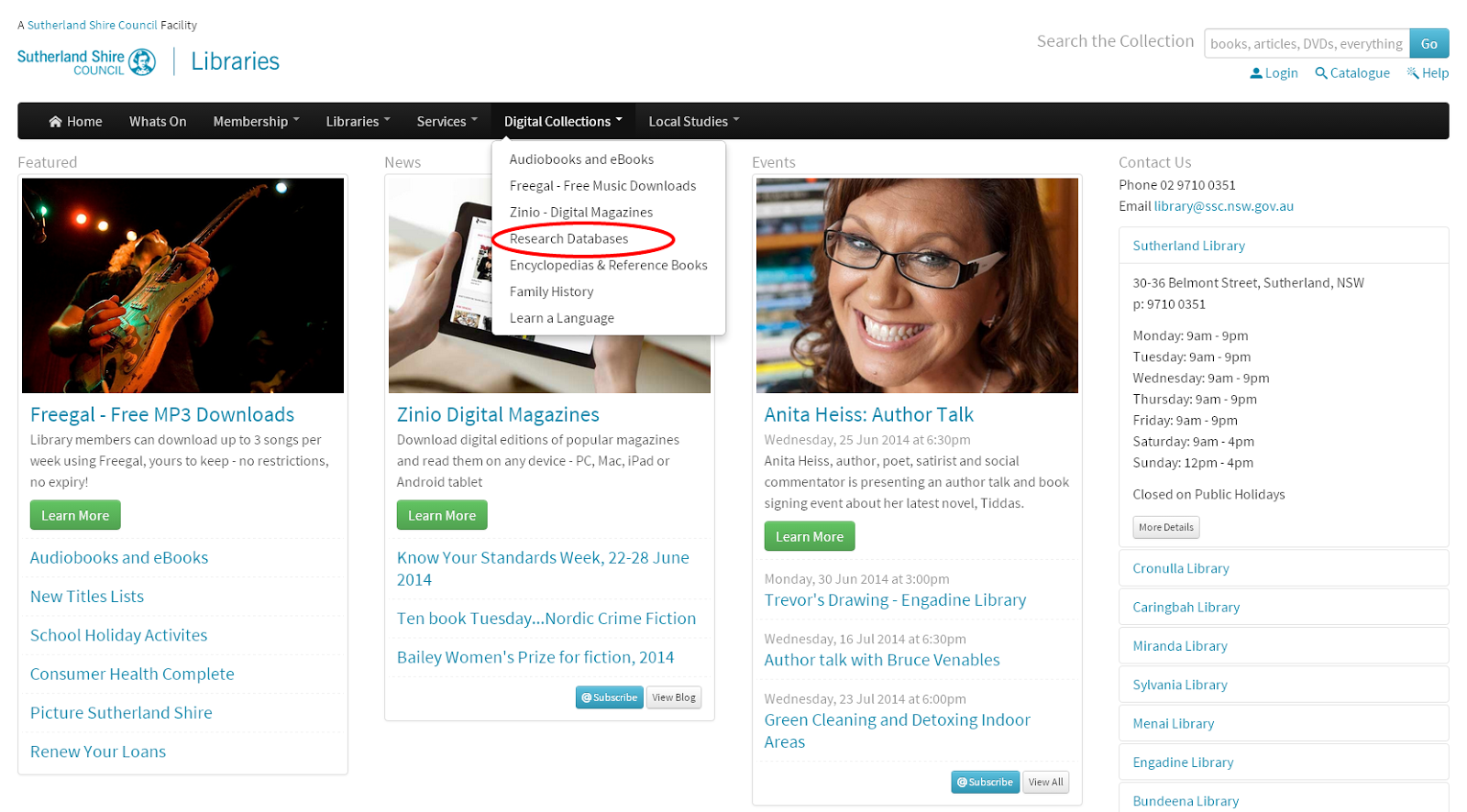Open Author talk with Bruce Venables

[882, 660]
